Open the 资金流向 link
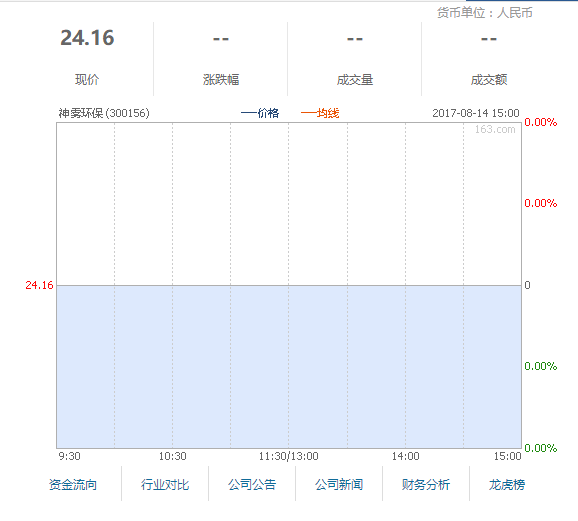578x521 pixels. pyautogui.click(x=73, y=484)
